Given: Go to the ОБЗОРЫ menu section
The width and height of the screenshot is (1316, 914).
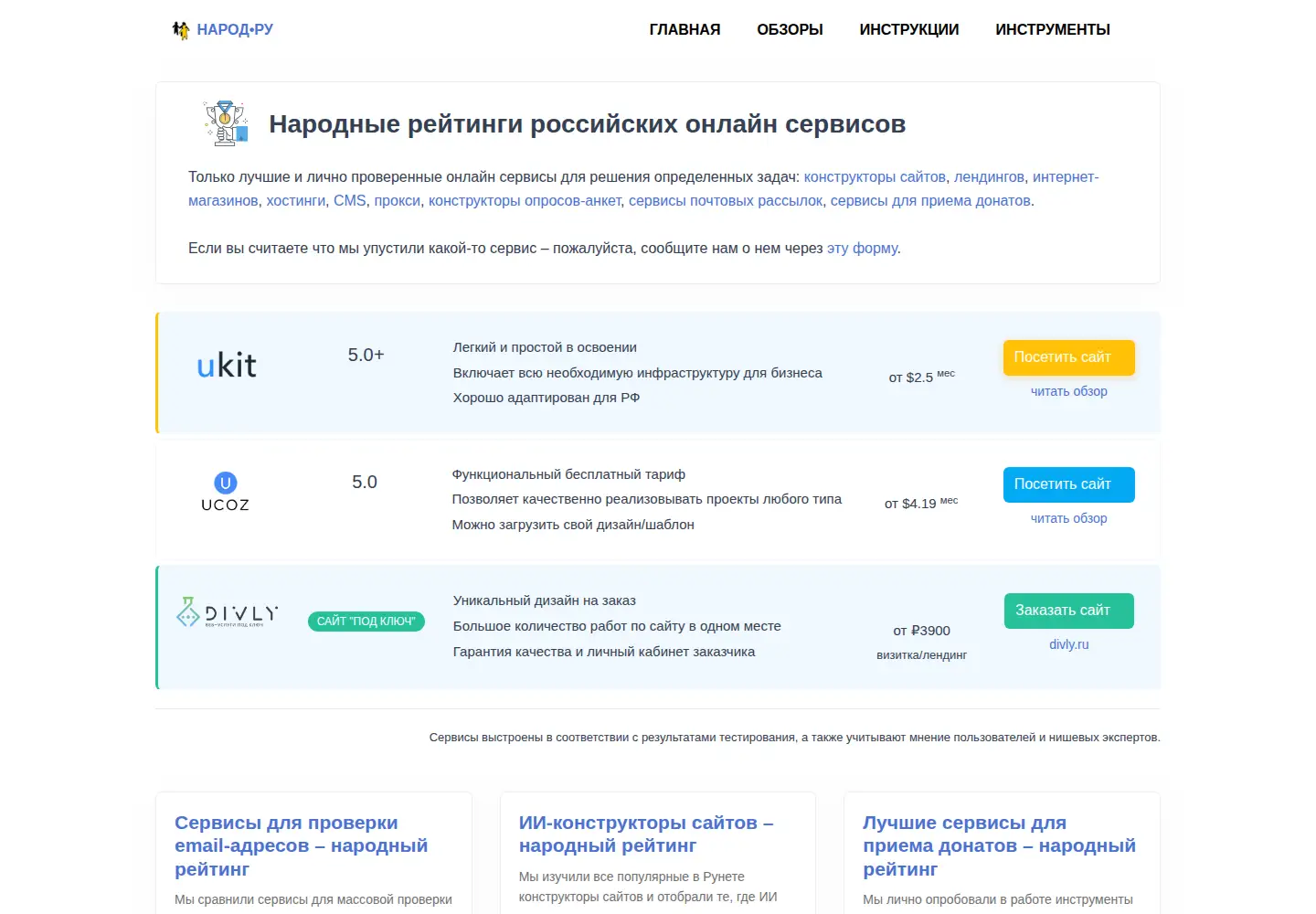Looking at the screenshot, I should point(790,29).
